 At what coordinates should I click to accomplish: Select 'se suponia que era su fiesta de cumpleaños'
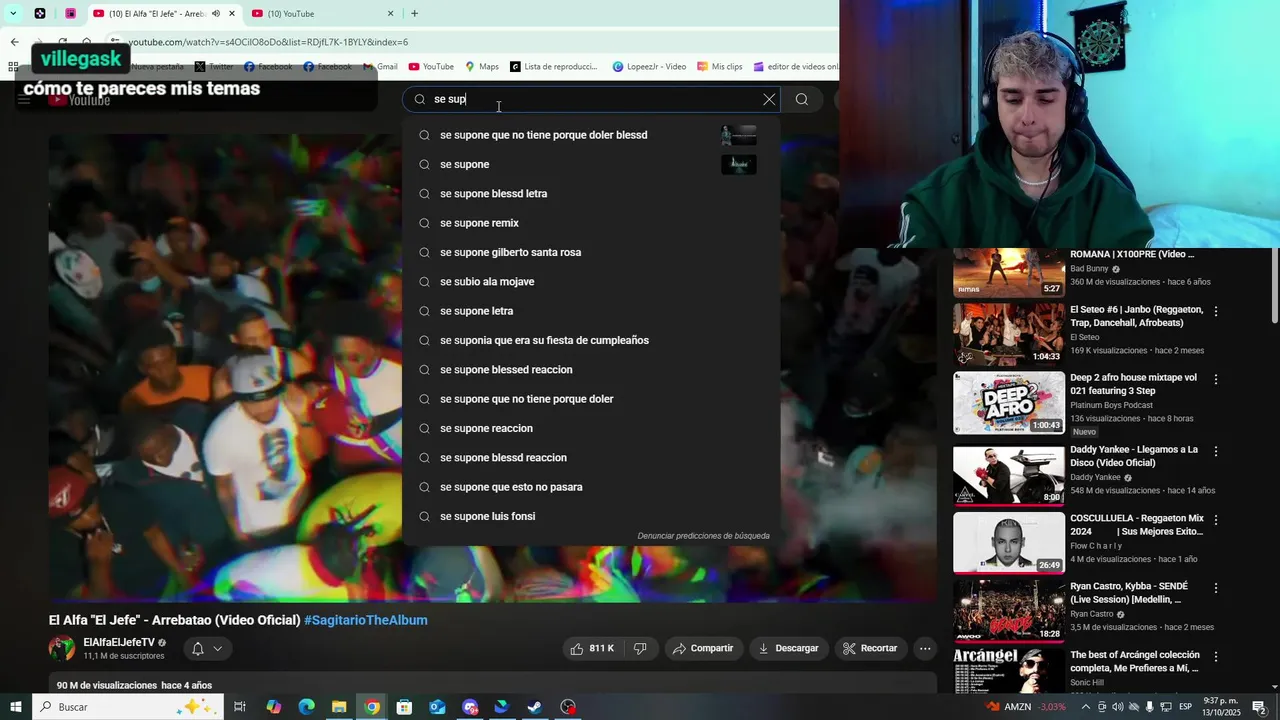(x=591, y=340)
